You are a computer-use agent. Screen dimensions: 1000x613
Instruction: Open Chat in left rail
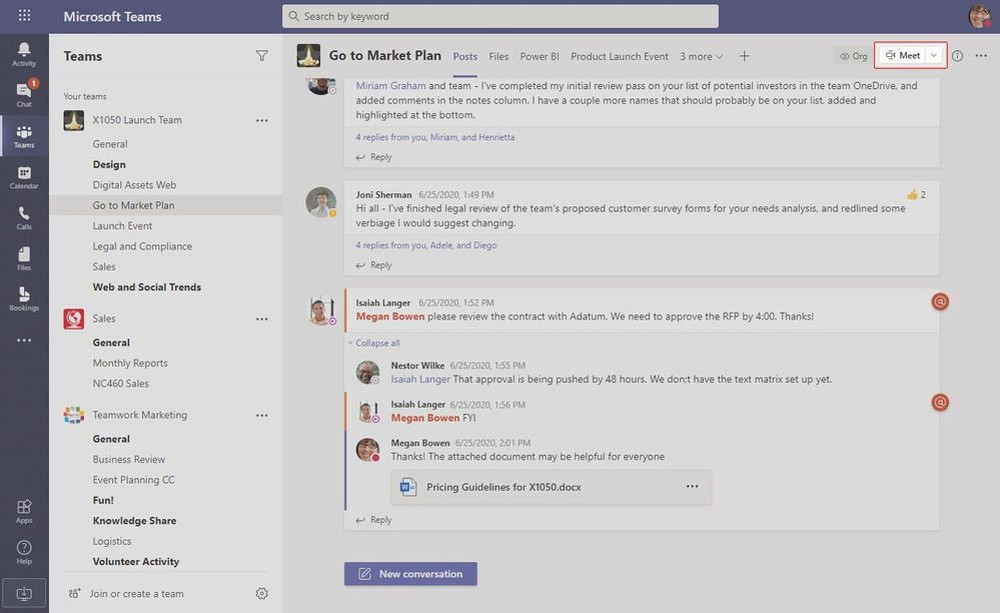24,95
